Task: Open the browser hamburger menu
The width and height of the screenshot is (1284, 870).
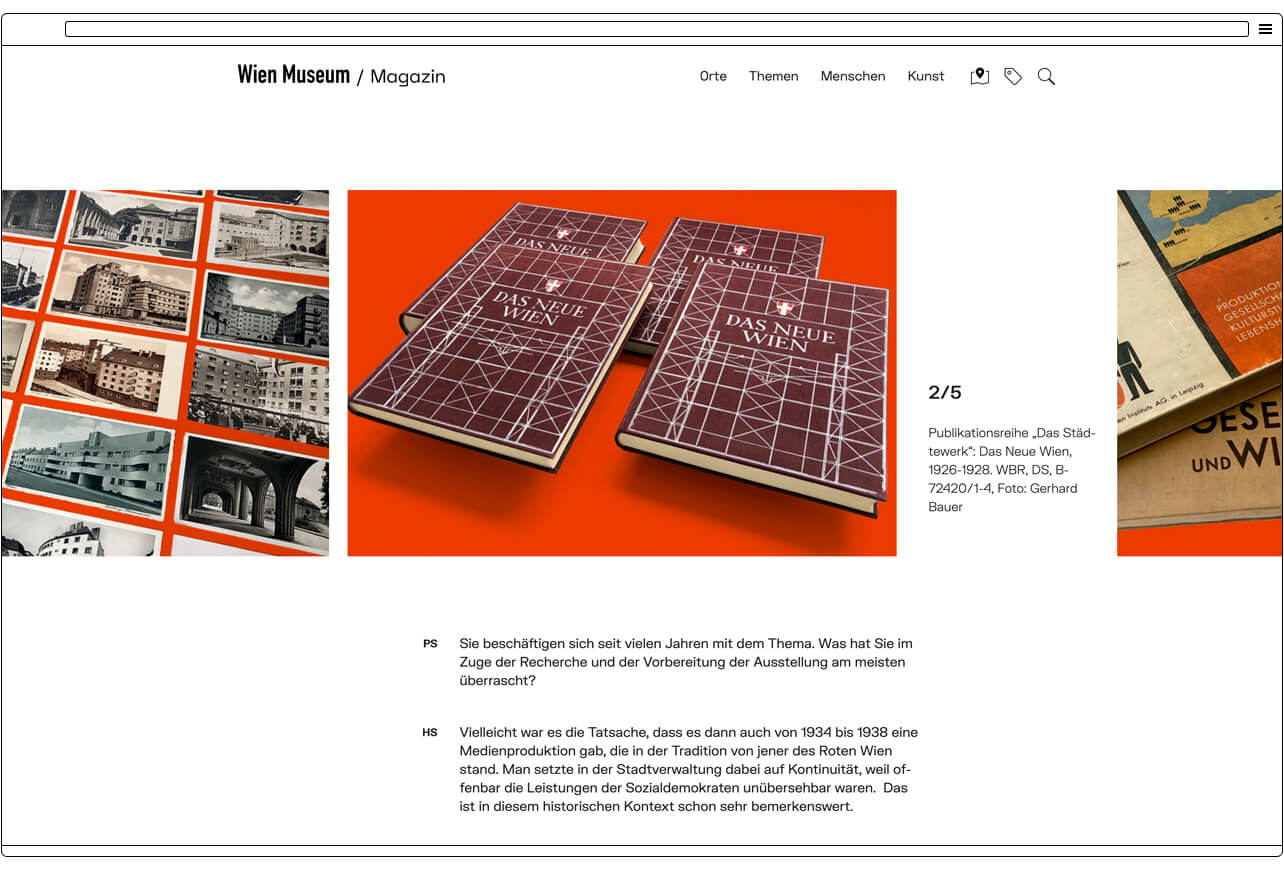Action: click(x=1265, y=29)
